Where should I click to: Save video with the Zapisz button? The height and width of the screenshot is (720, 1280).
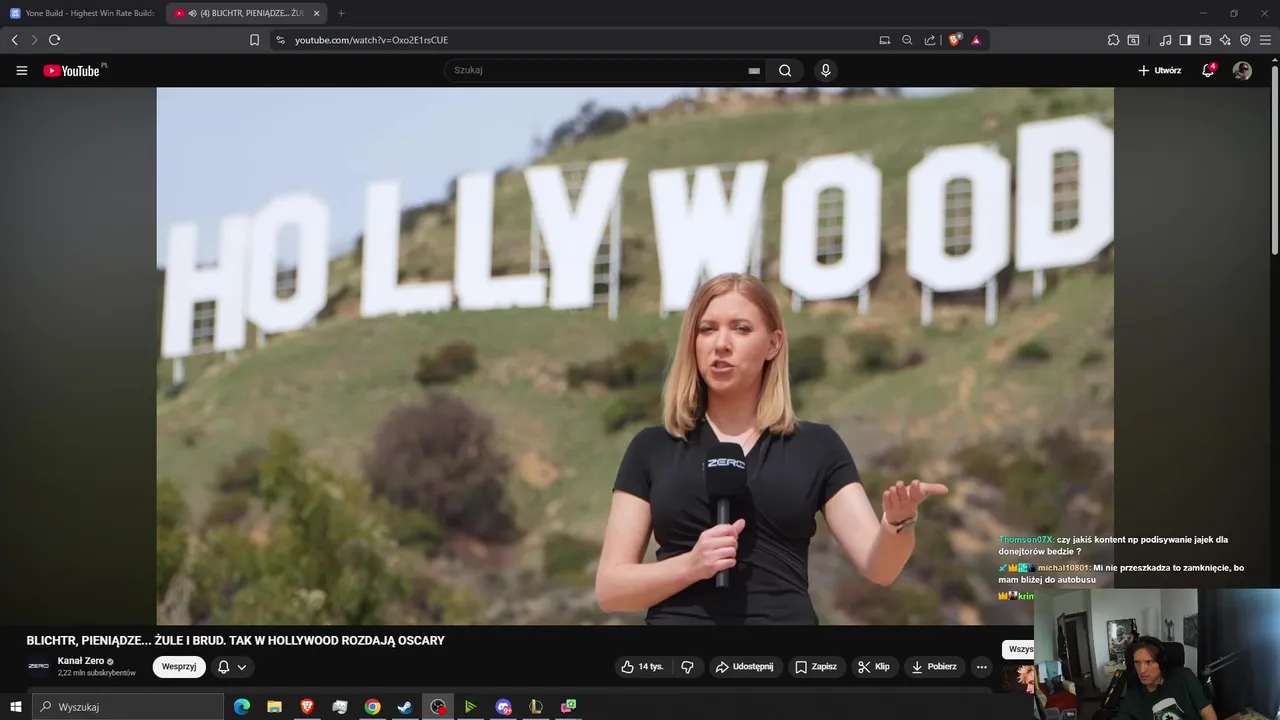pyautogui.click(x=816, y=667)
